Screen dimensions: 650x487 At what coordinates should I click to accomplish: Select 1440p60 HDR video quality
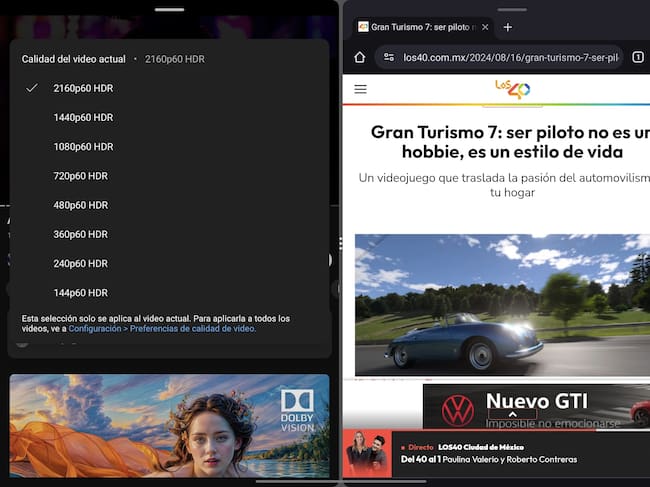point(83,117)
